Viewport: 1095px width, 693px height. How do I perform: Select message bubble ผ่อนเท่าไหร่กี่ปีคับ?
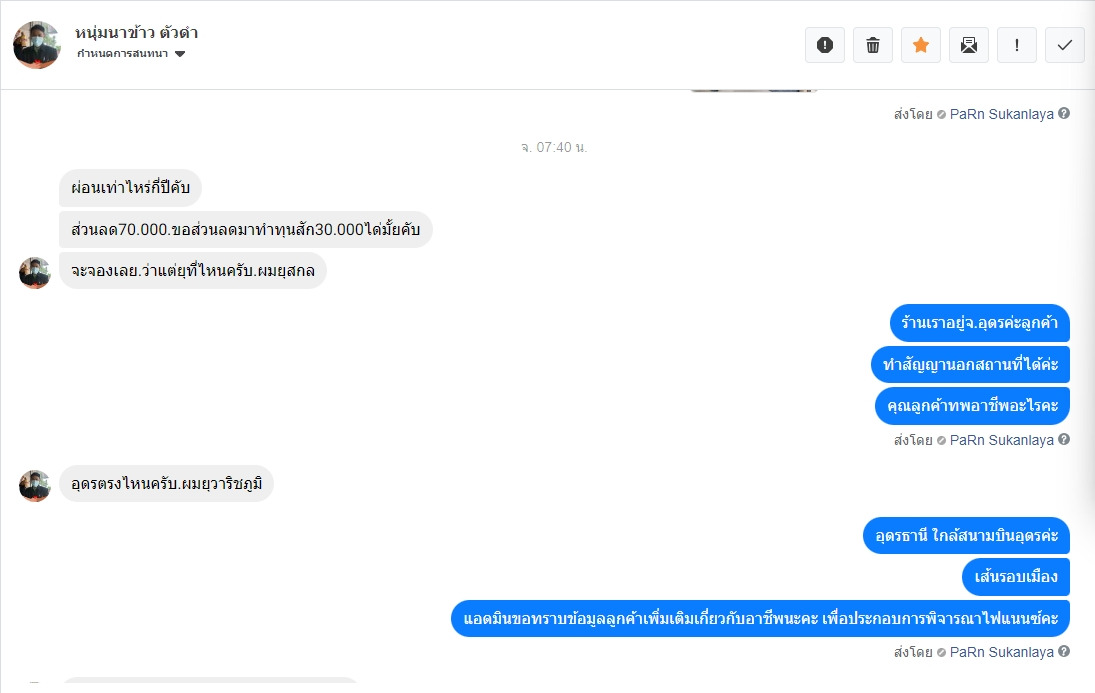click(x=131, y=188)
